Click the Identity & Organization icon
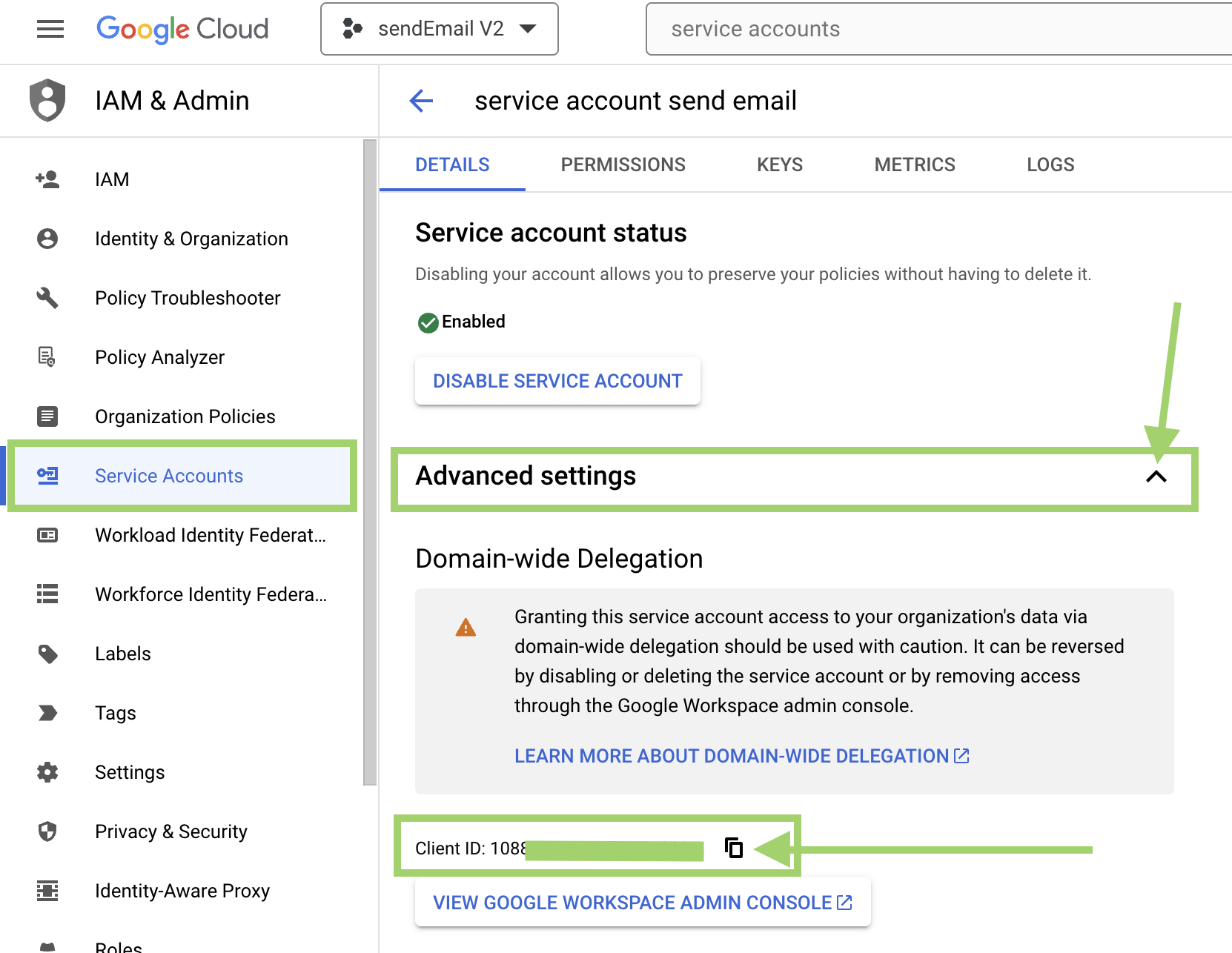 [x=47, y=239]
